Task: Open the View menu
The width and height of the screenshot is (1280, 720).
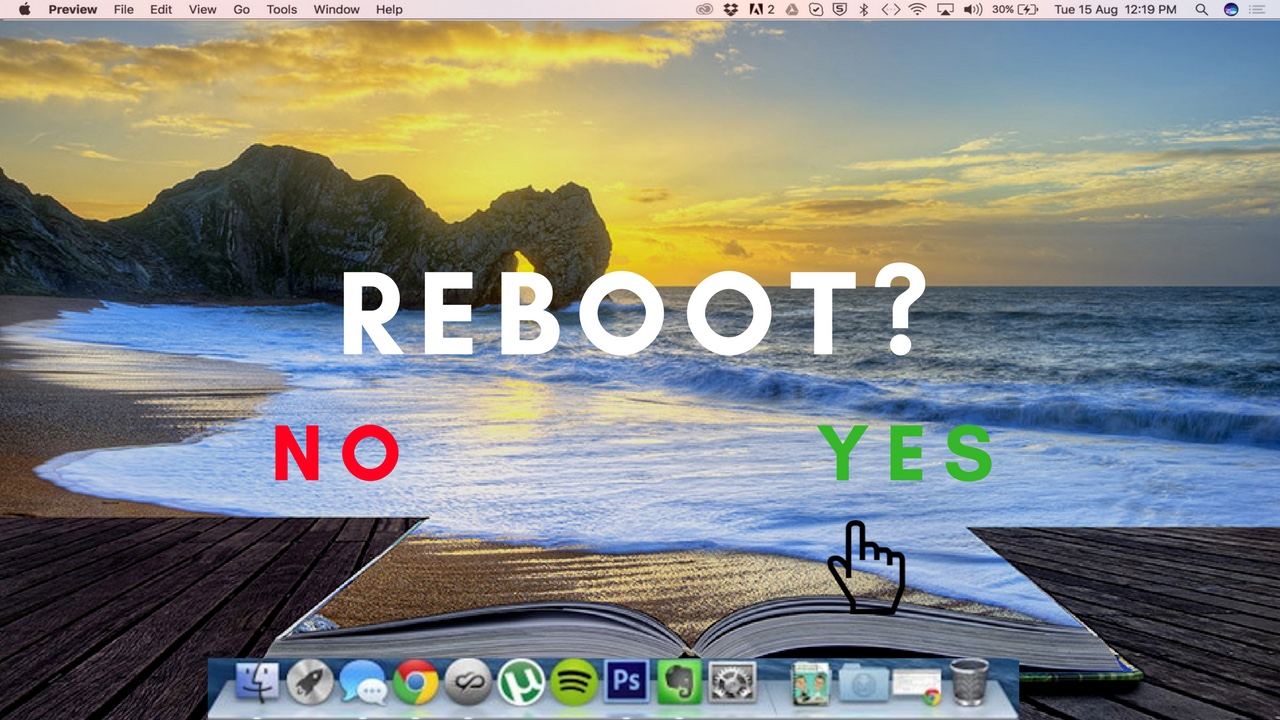Action: pyautogui.click(x=203, y=9)
